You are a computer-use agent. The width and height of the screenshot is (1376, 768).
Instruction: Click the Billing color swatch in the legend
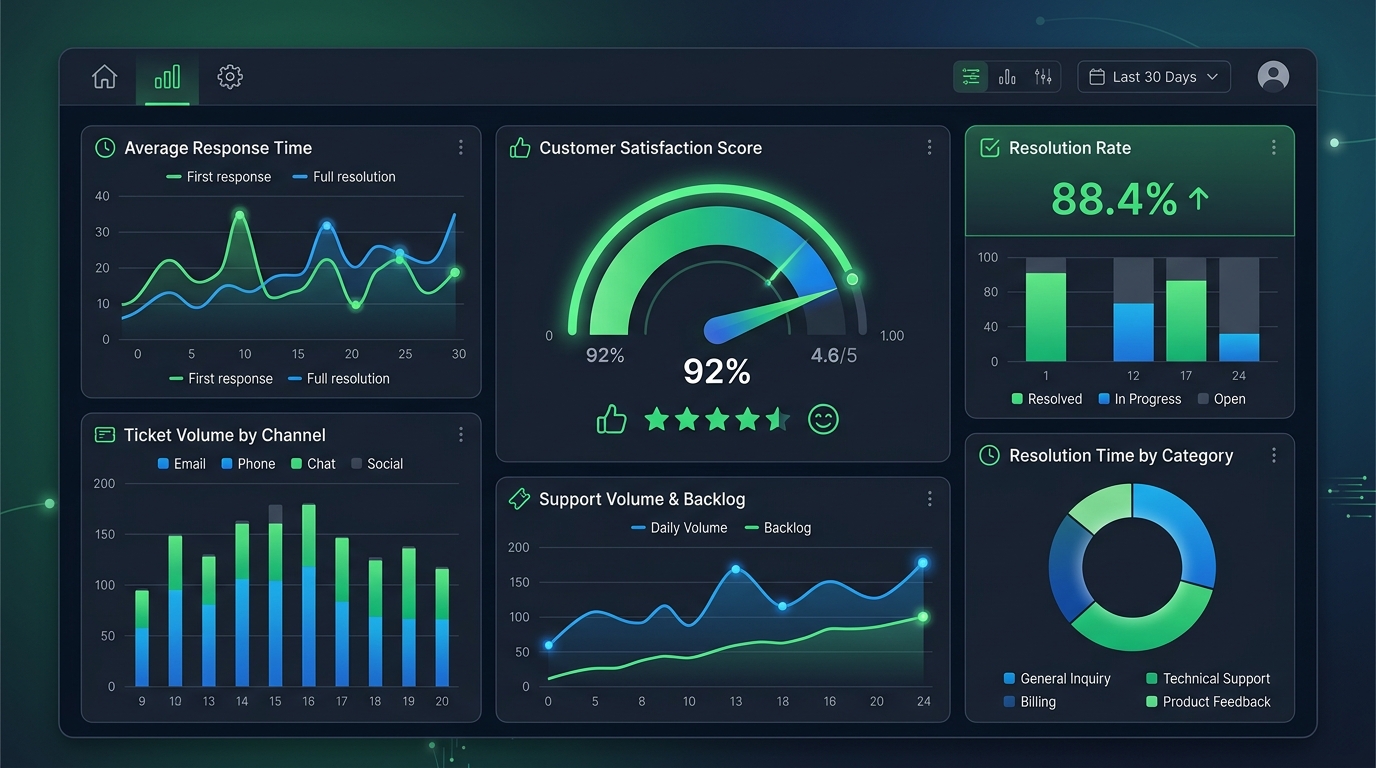click(x=1009, y=702)
